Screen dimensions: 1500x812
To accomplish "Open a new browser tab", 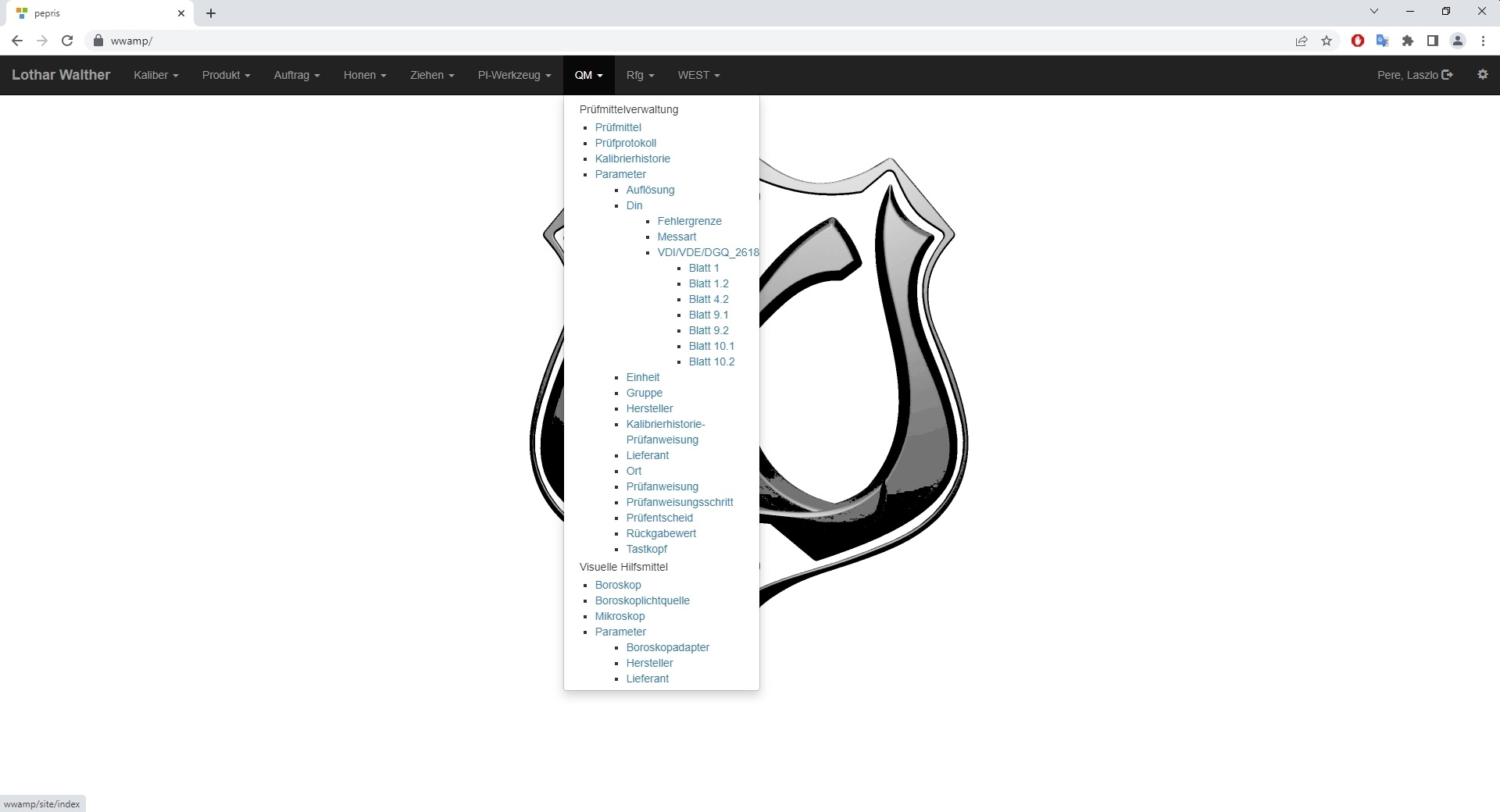I will pos(211,13).
